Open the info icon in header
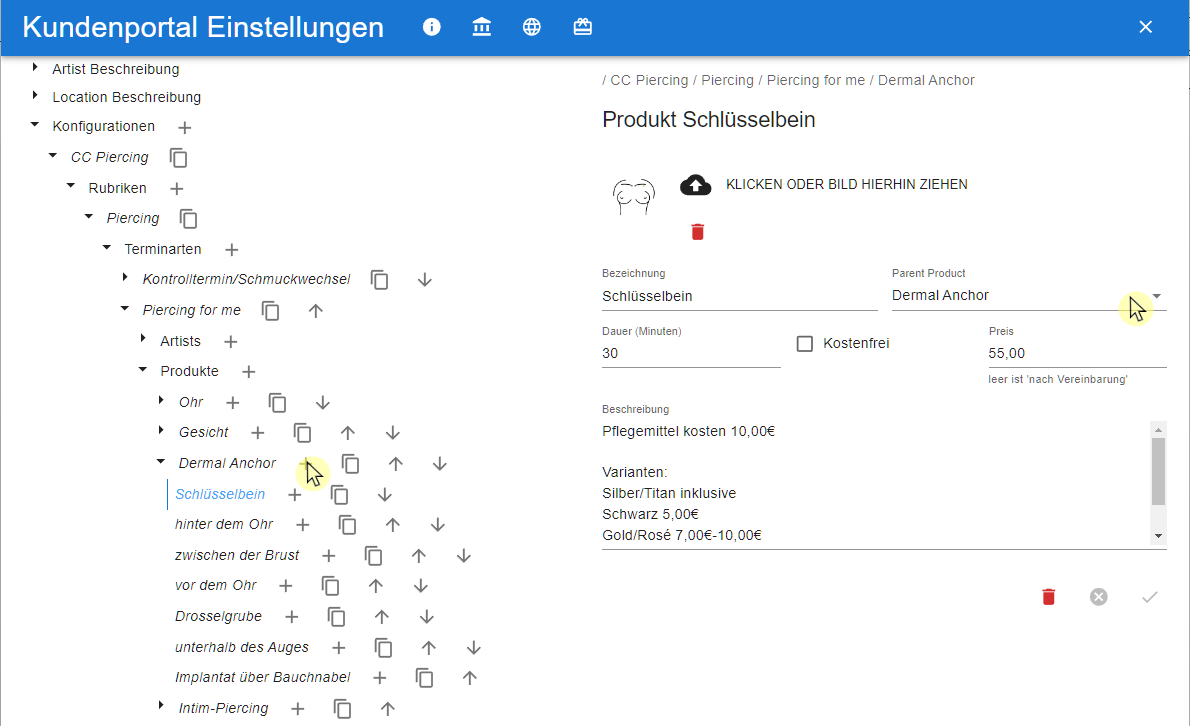The height and width of the screenshot is (726, 1190). (431, 27)
